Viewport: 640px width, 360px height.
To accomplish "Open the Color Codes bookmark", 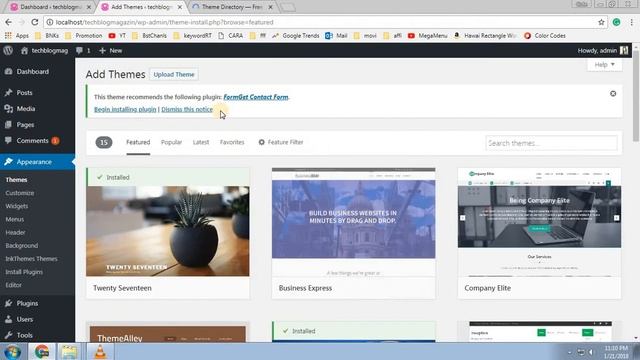I will coord(545,36).
